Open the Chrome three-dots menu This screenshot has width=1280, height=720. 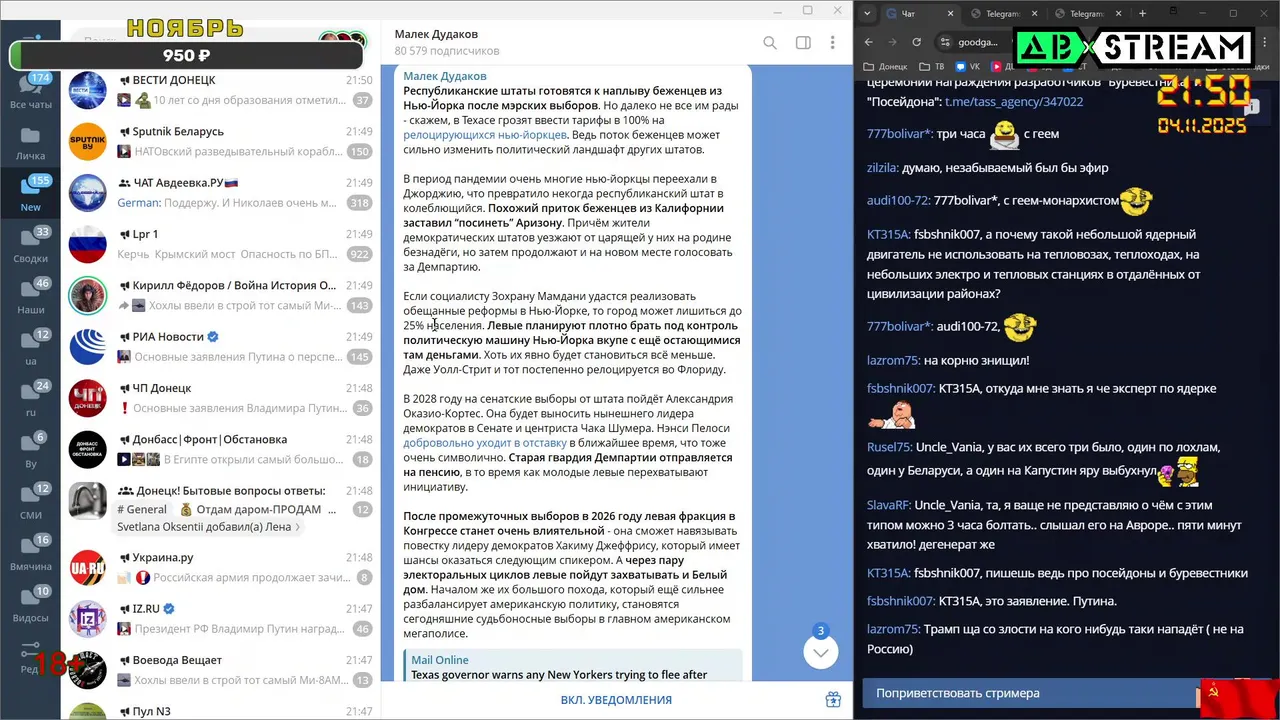tap(1264, 42)
